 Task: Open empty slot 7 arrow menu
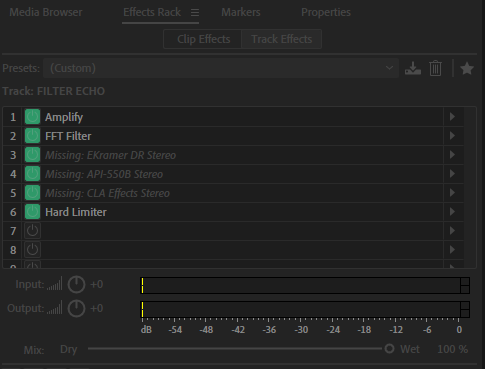pos(452,231)
